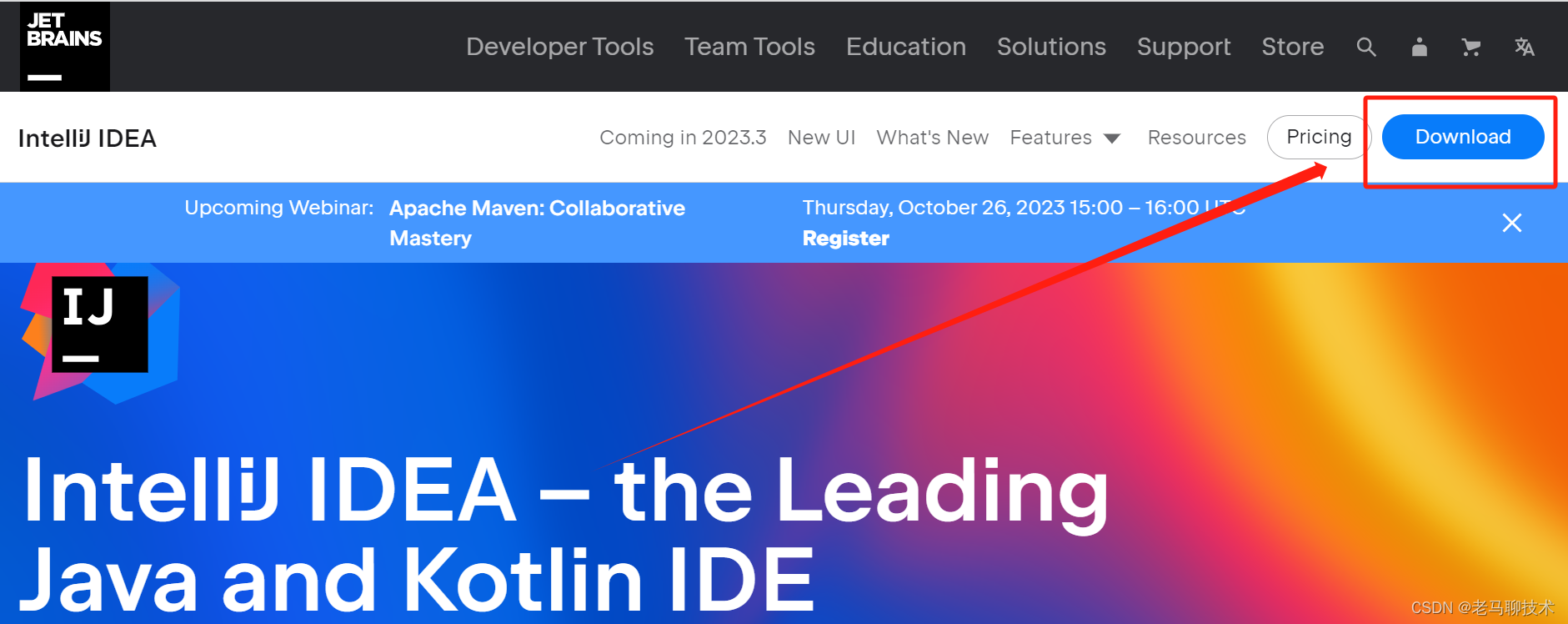1568x624 pixels.
Task: Open the site search magnifier icon
Action: 1366,47
